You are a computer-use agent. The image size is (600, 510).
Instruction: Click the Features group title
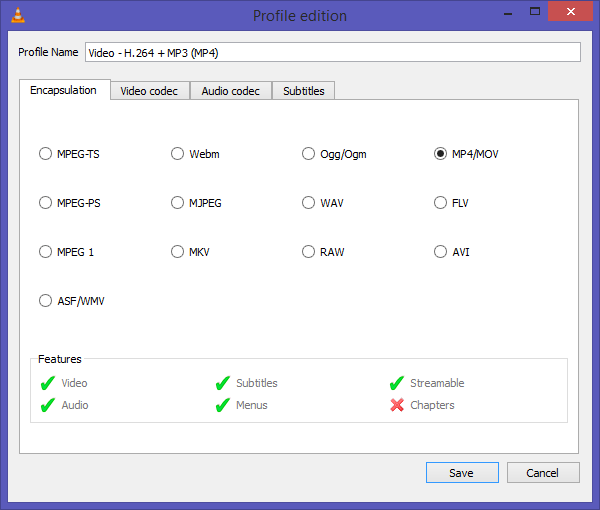60,359
